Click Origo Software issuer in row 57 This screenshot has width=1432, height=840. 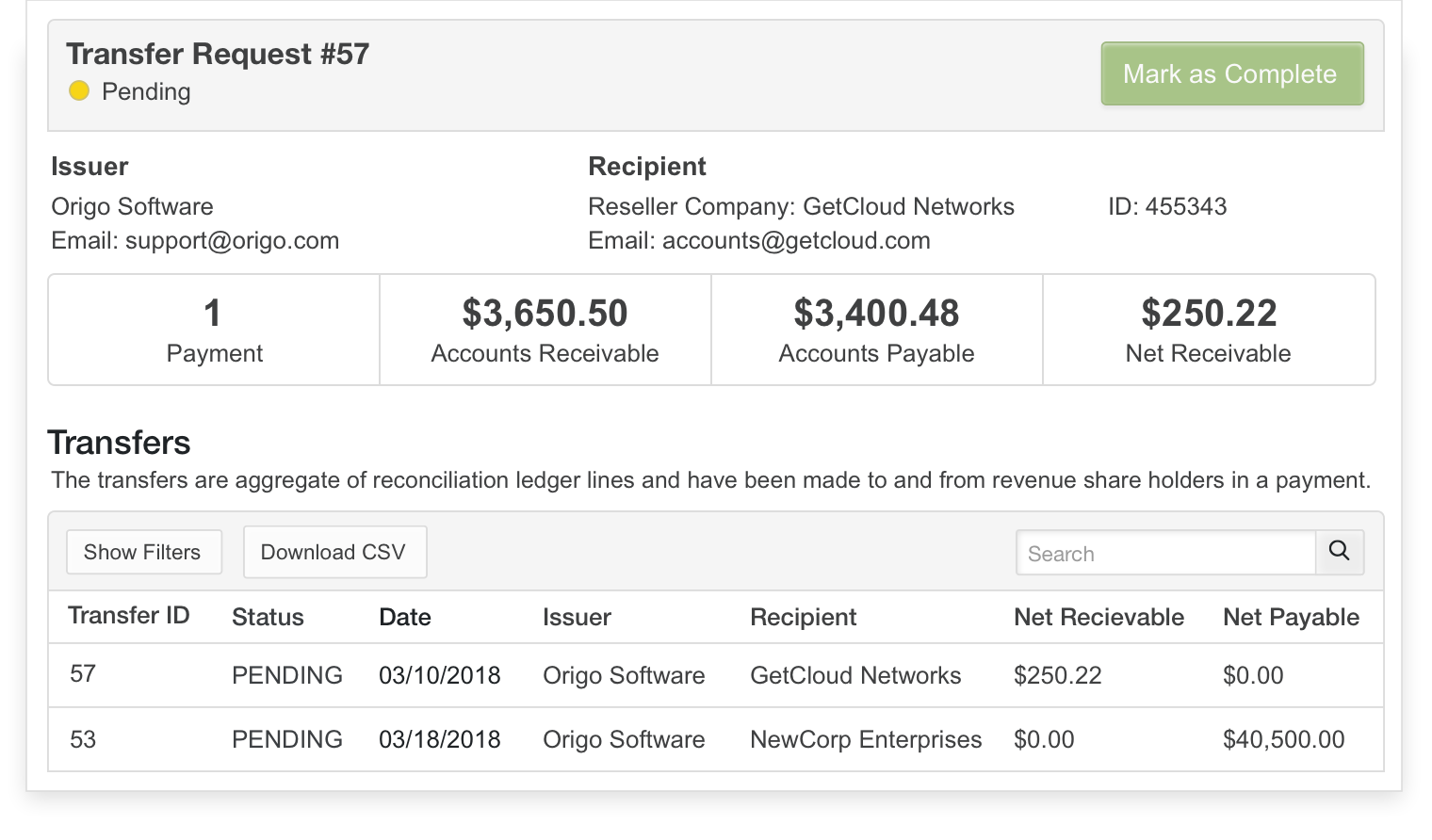(x=624, y=675)
